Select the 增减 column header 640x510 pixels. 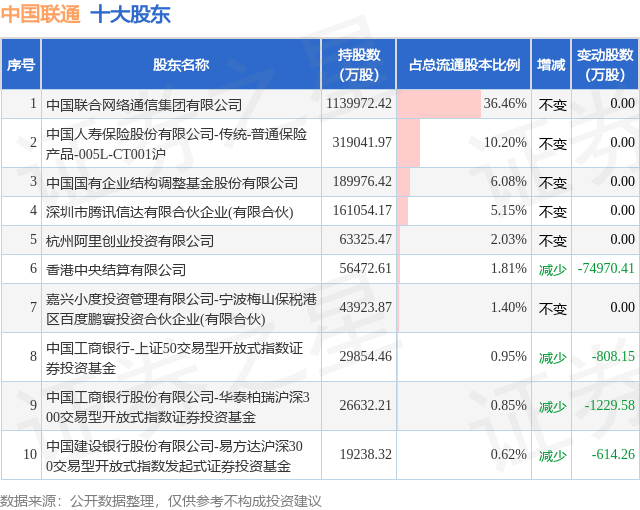click(551, 64)
